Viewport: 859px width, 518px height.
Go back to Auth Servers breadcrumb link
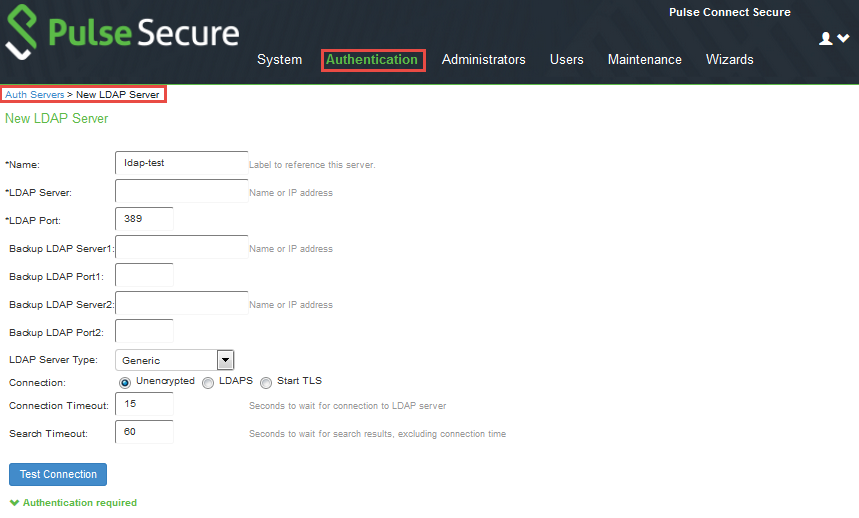click(x=35, y=94)
